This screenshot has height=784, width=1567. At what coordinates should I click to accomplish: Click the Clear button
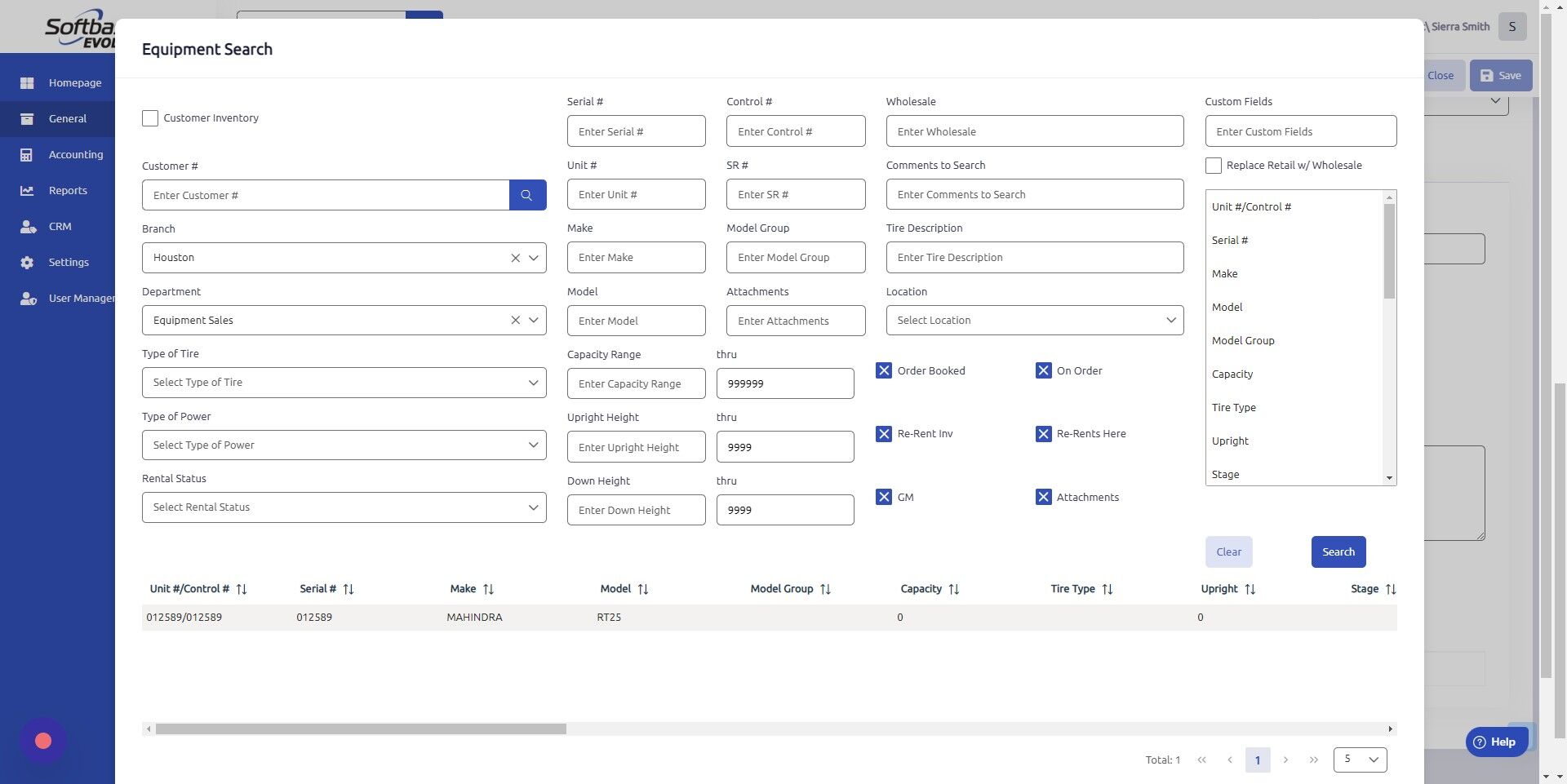point(1228,551)
